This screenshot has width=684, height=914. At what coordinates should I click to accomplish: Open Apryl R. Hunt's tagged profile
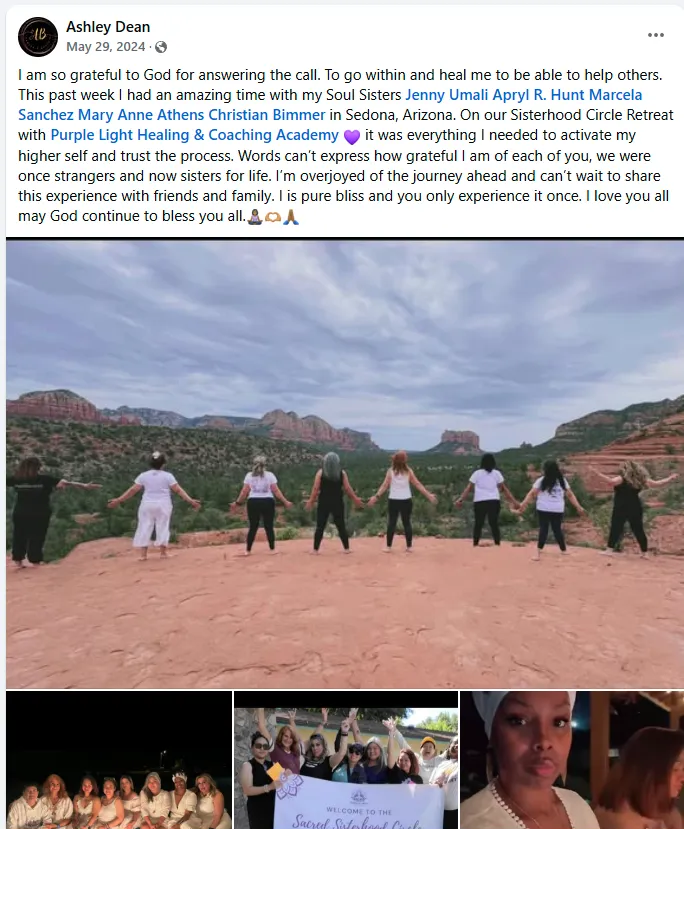(539, 95)
